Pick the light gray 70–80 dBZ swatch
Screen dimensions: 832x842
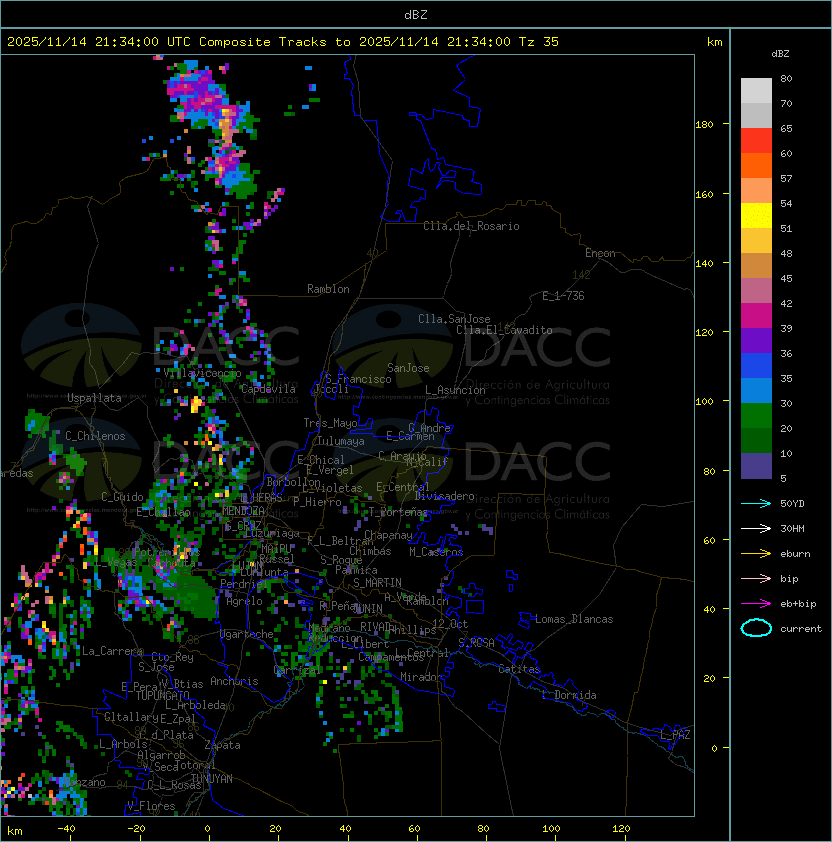pyautogui.click(x=756, y=91)
